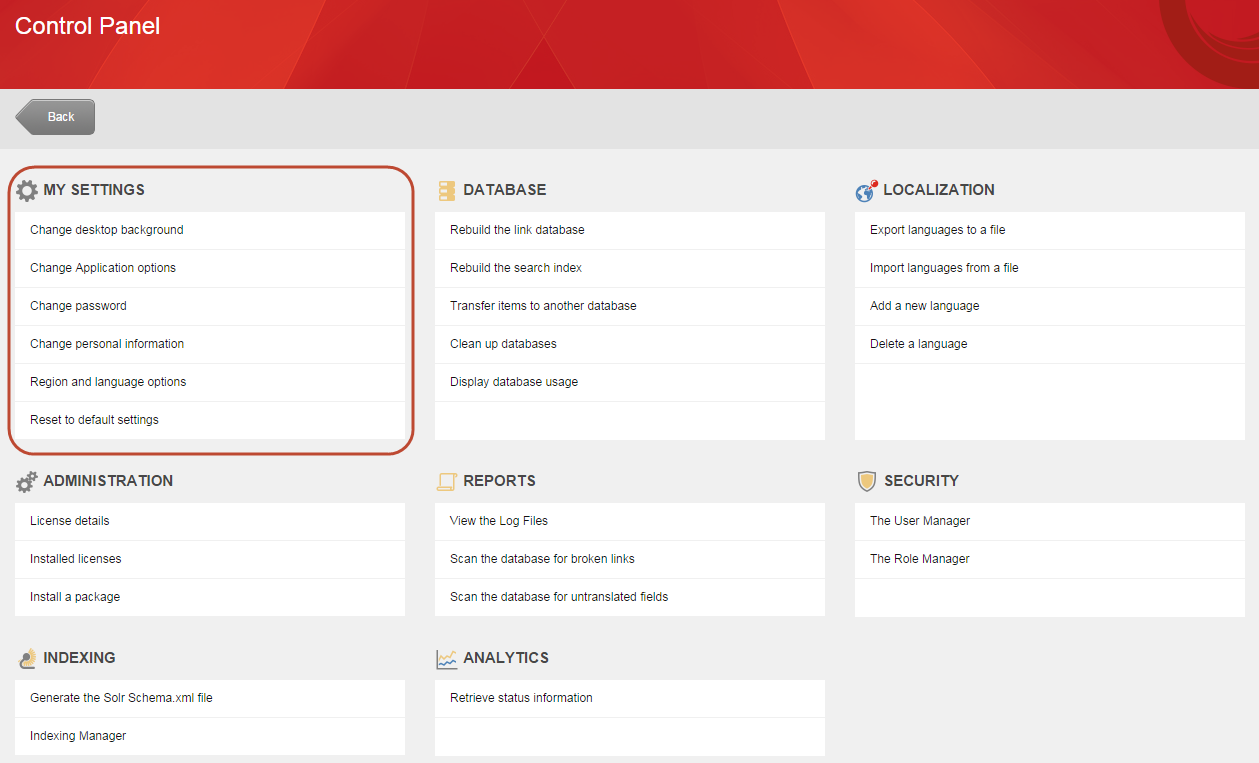The image size is (1259, 763).
Task: Click the Database stack icon
Action: click(446, 190)
